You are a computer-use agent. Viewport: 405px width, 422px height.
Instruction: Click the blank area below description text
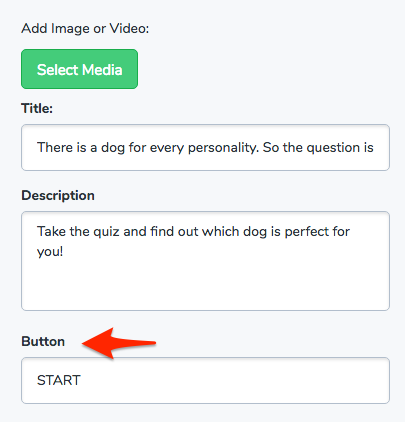[x=205, y=287]
